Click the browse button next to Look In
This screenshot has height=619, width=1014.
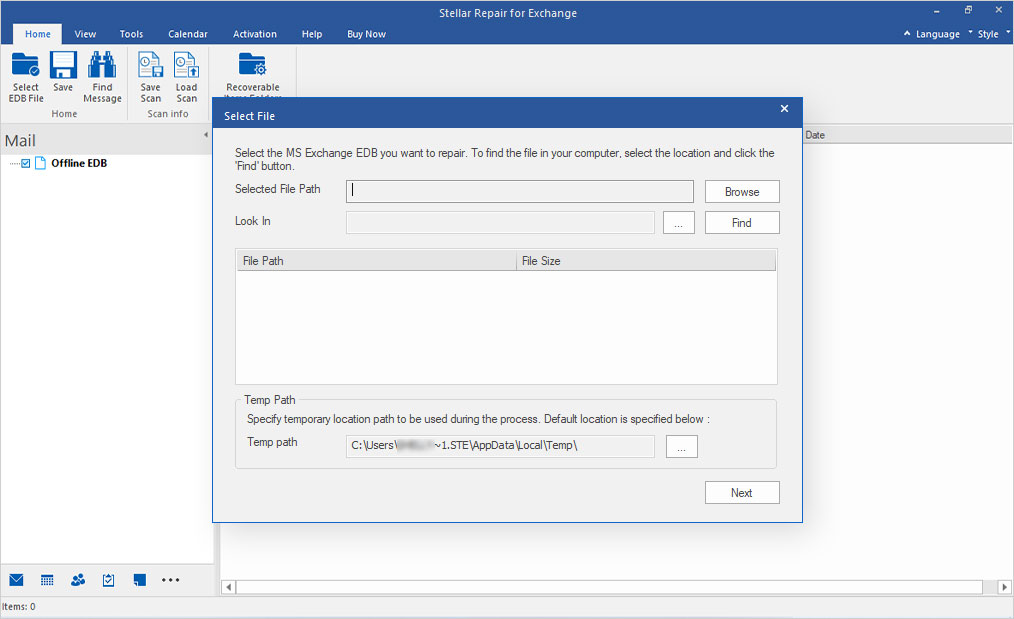pos(679,222)
